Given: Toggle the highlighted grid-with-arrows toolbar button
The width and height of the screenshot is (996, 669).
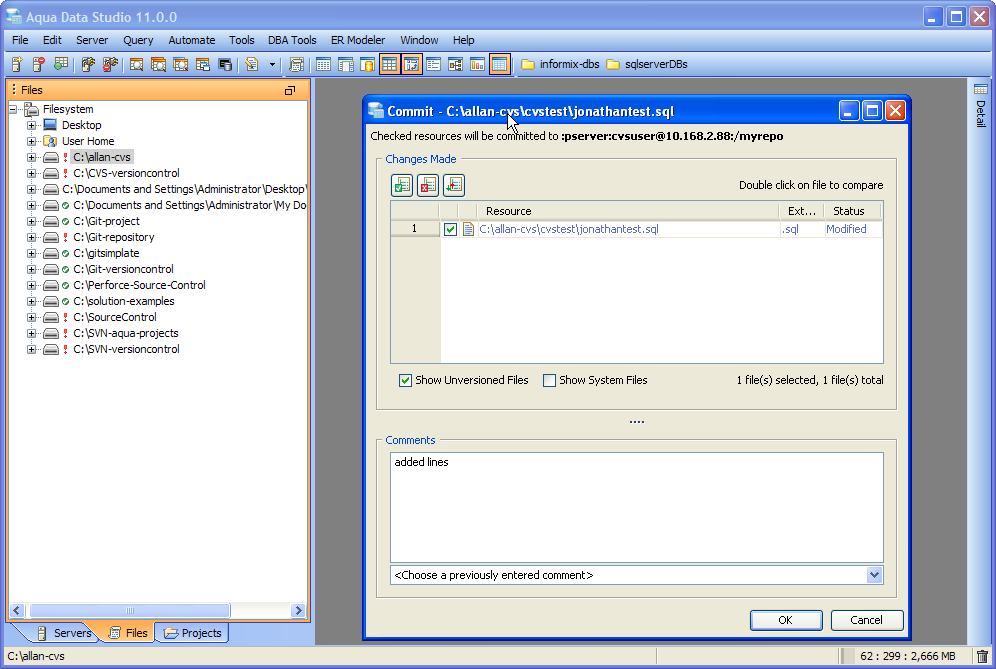Looking at the screenshot, I should (412, 64).
